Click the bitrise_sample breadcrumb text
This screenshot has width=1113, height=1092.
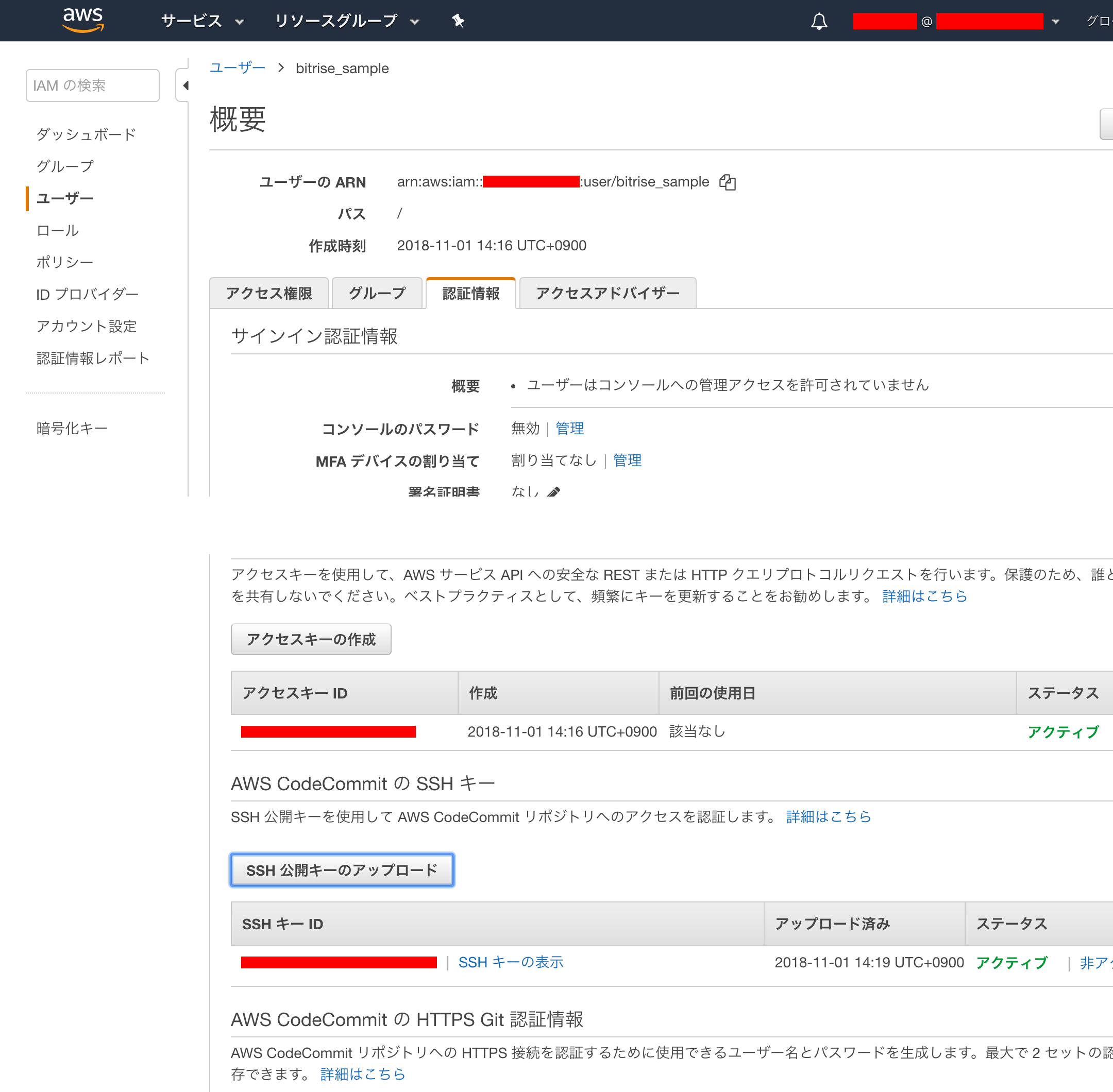click(342, 68)
